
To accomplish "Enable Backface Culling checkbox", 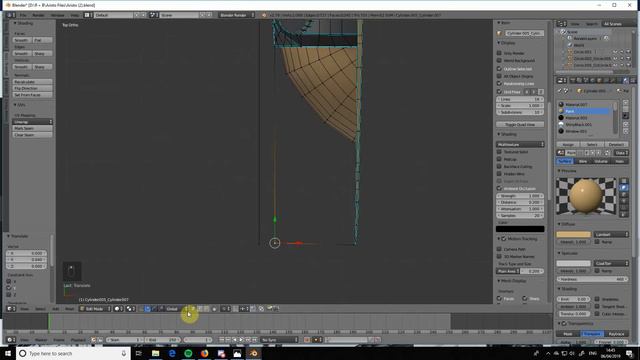I will (499, 167).
